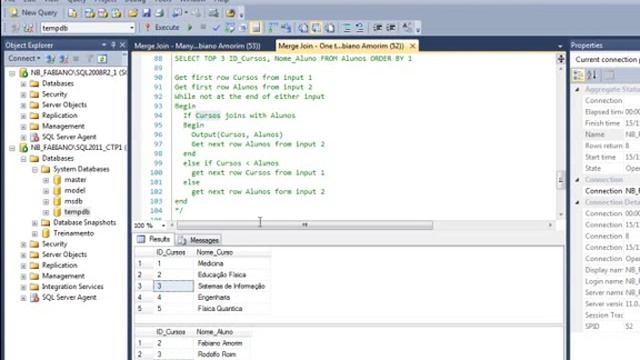
Task: Click the 'Medicina' cell in results
Action: tap(210, 264)
